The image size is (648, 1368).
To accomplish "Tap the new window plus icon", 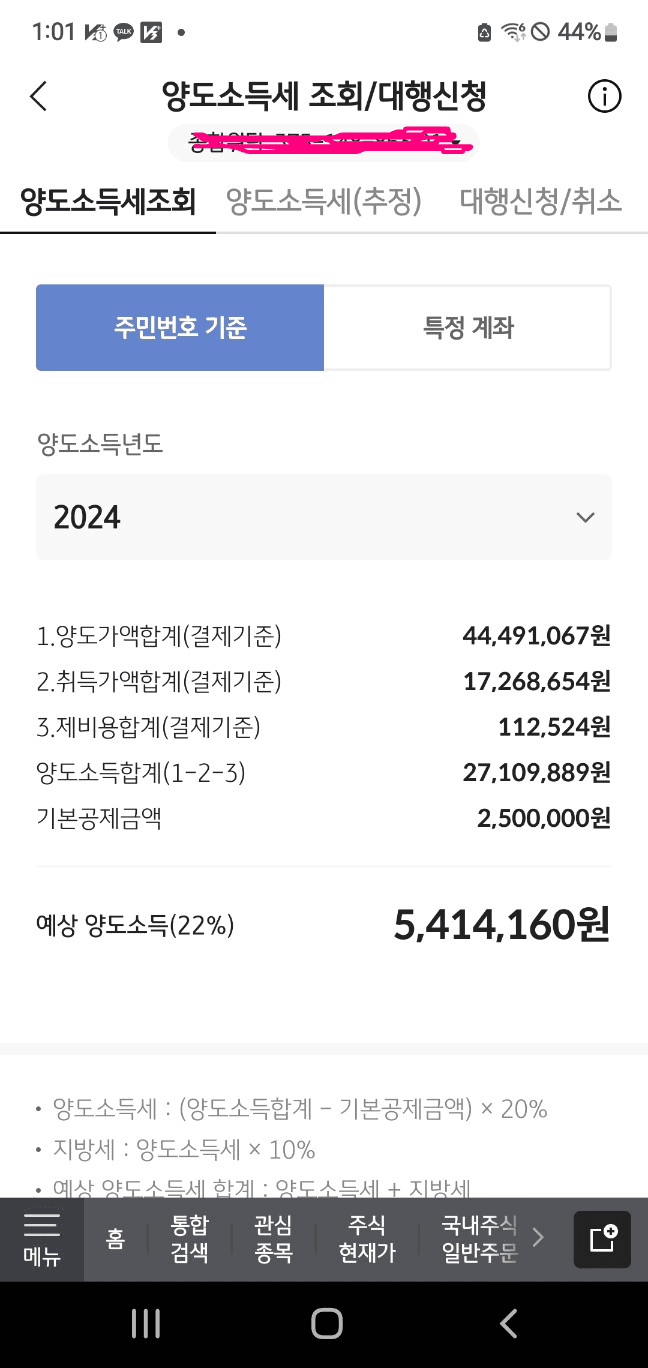I will click(x=602, y=1239).
